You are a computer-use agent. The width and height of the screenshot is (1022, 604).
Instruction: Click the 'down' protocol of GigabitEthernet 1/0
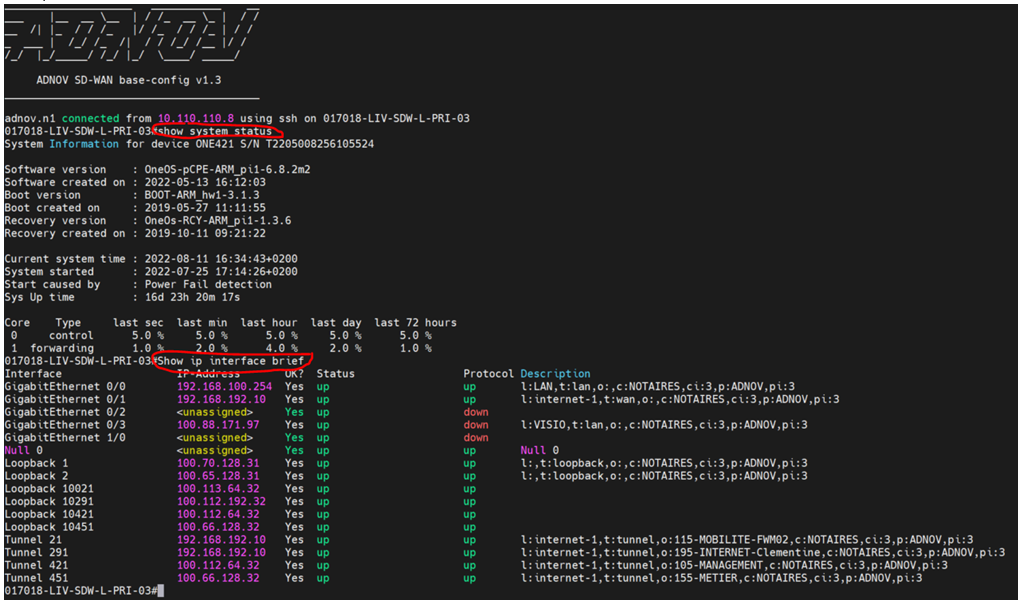pos(476,438)
